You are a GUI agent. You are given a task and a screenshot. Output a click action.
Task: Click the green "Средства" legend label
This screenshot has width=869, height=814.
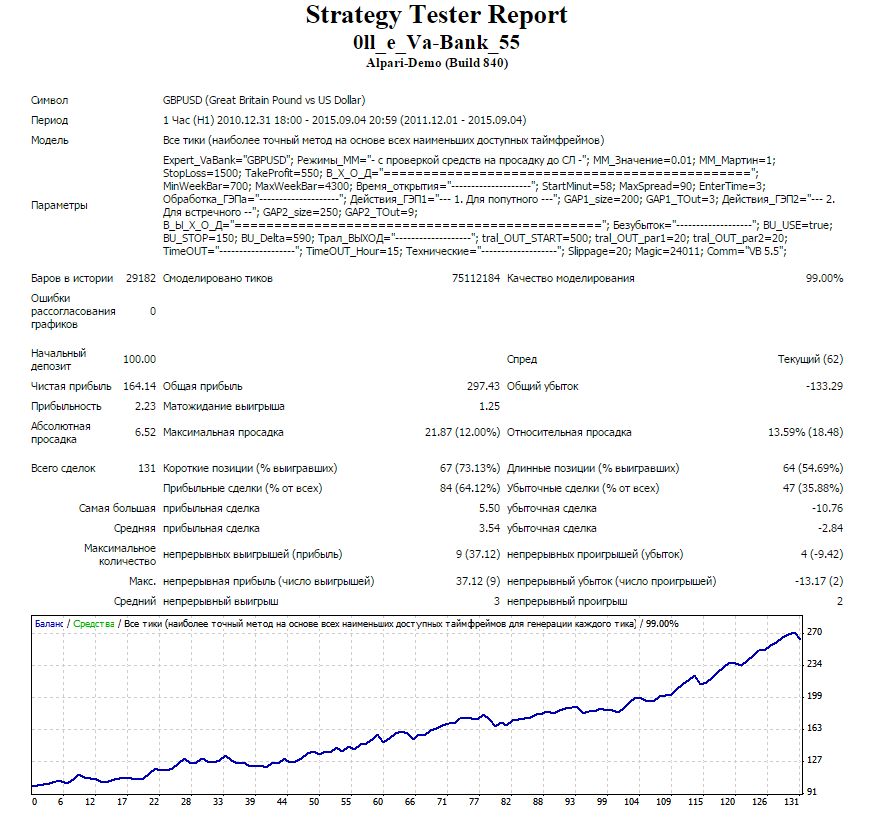point(94,624)
